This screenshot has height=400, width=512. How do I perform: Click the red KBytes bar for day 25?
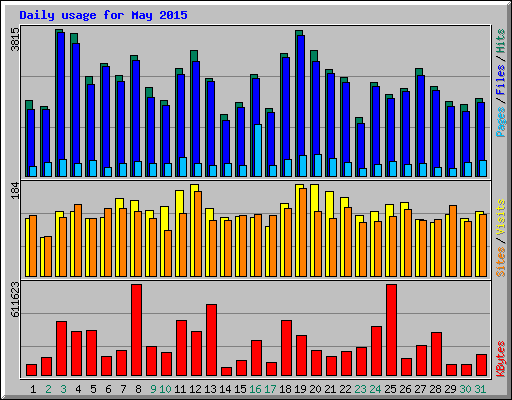[392, 330]
